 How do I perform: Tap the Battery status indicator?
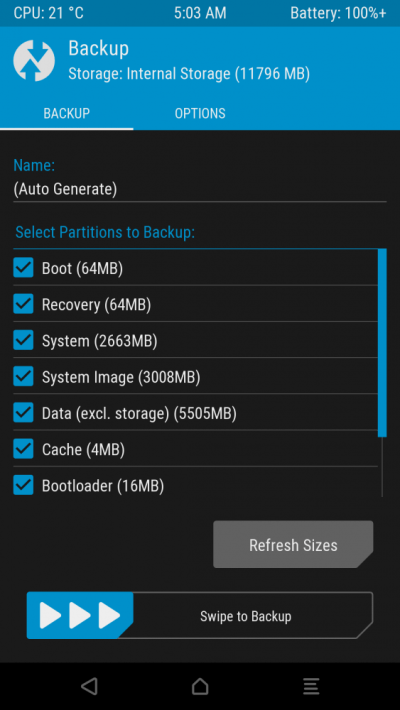338,13
